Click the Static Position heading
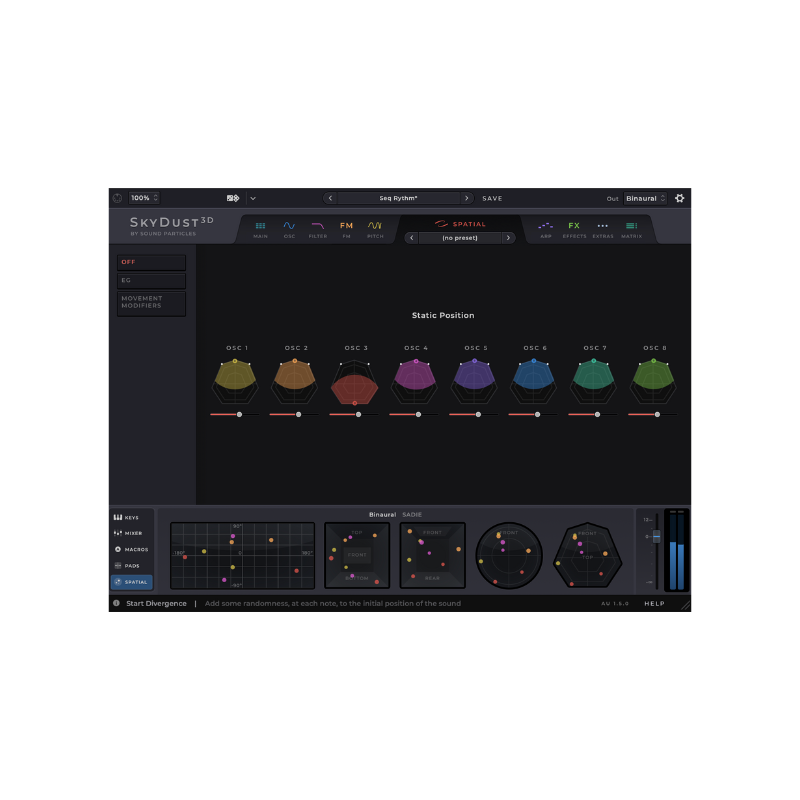The width and height of the screenshot is (800, 800). (443, 315)
